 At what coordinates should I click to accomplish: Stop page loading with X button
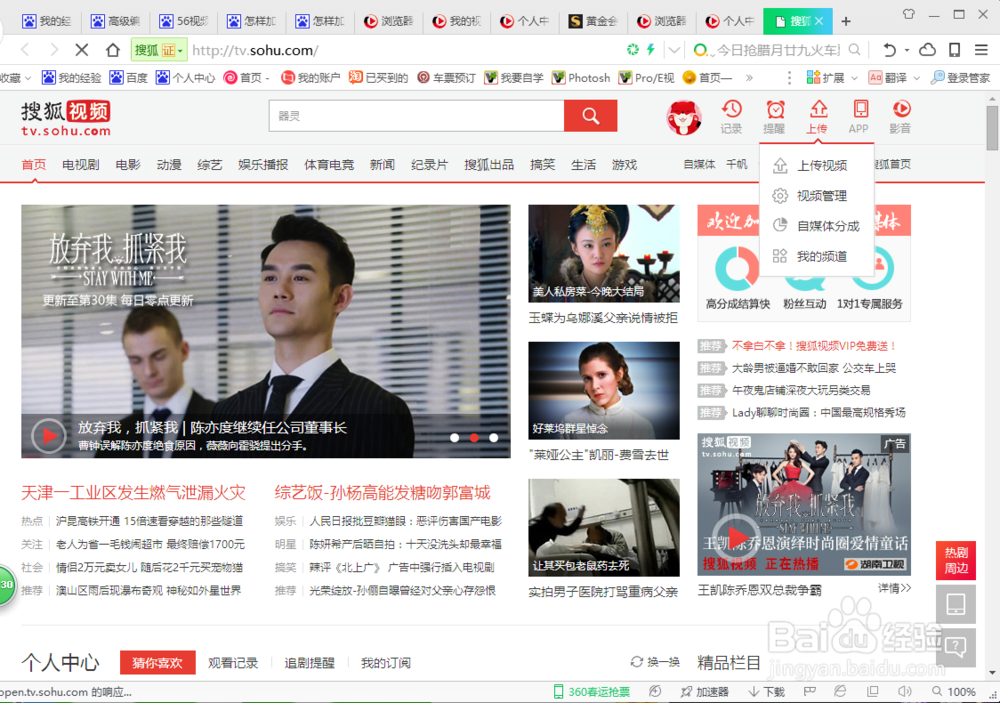82,50
